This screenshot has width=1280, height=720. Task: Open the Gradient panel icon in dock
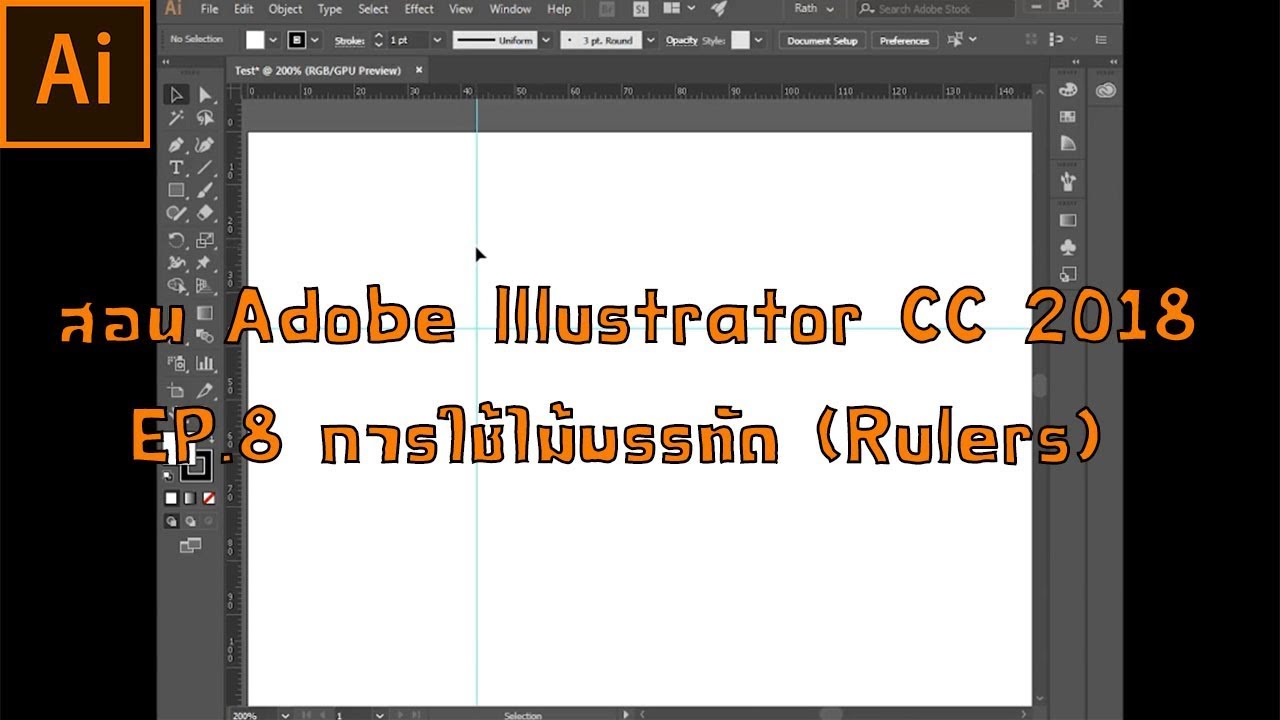coord(1068,220)
